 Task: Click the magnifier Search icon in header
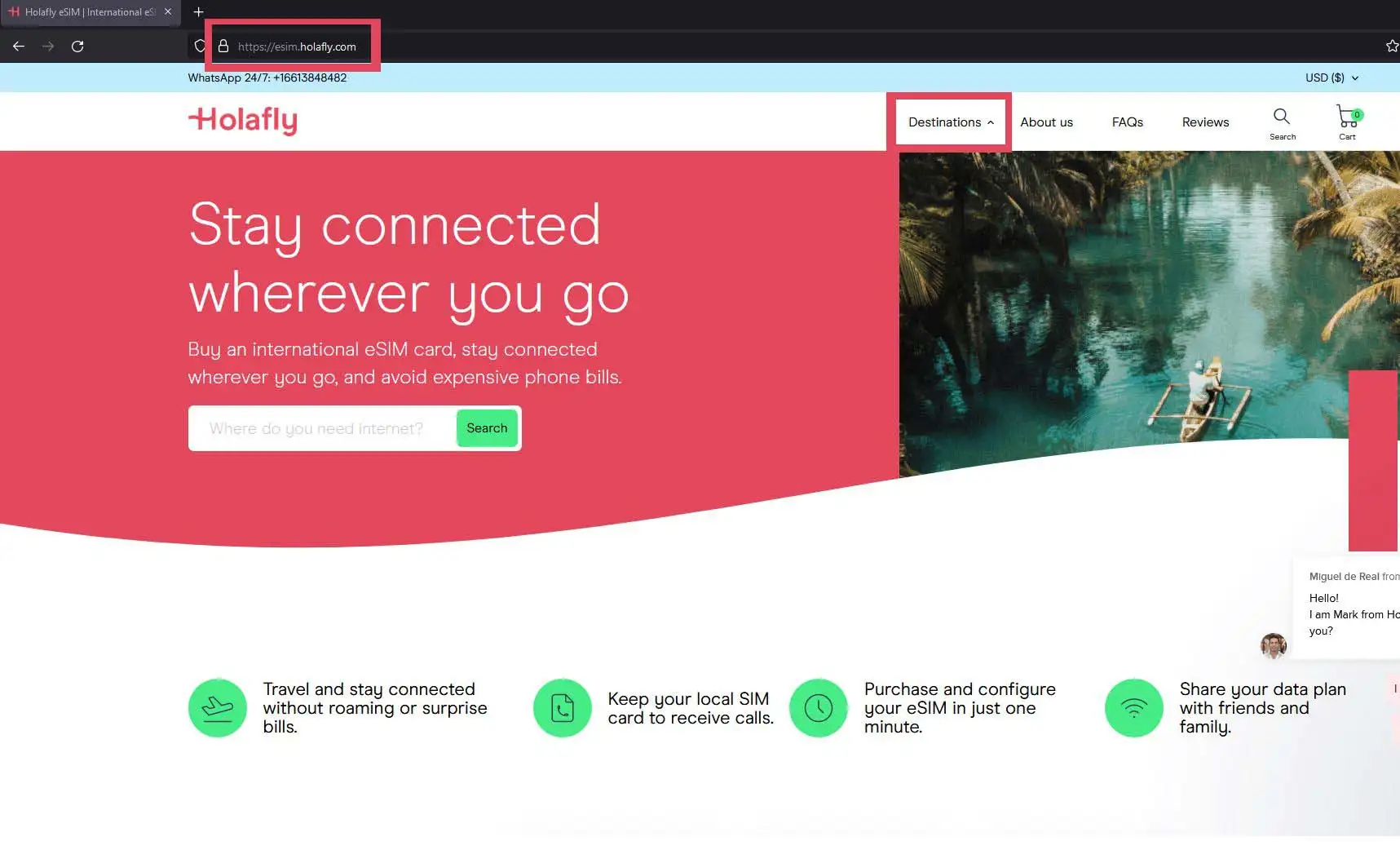1282,117
